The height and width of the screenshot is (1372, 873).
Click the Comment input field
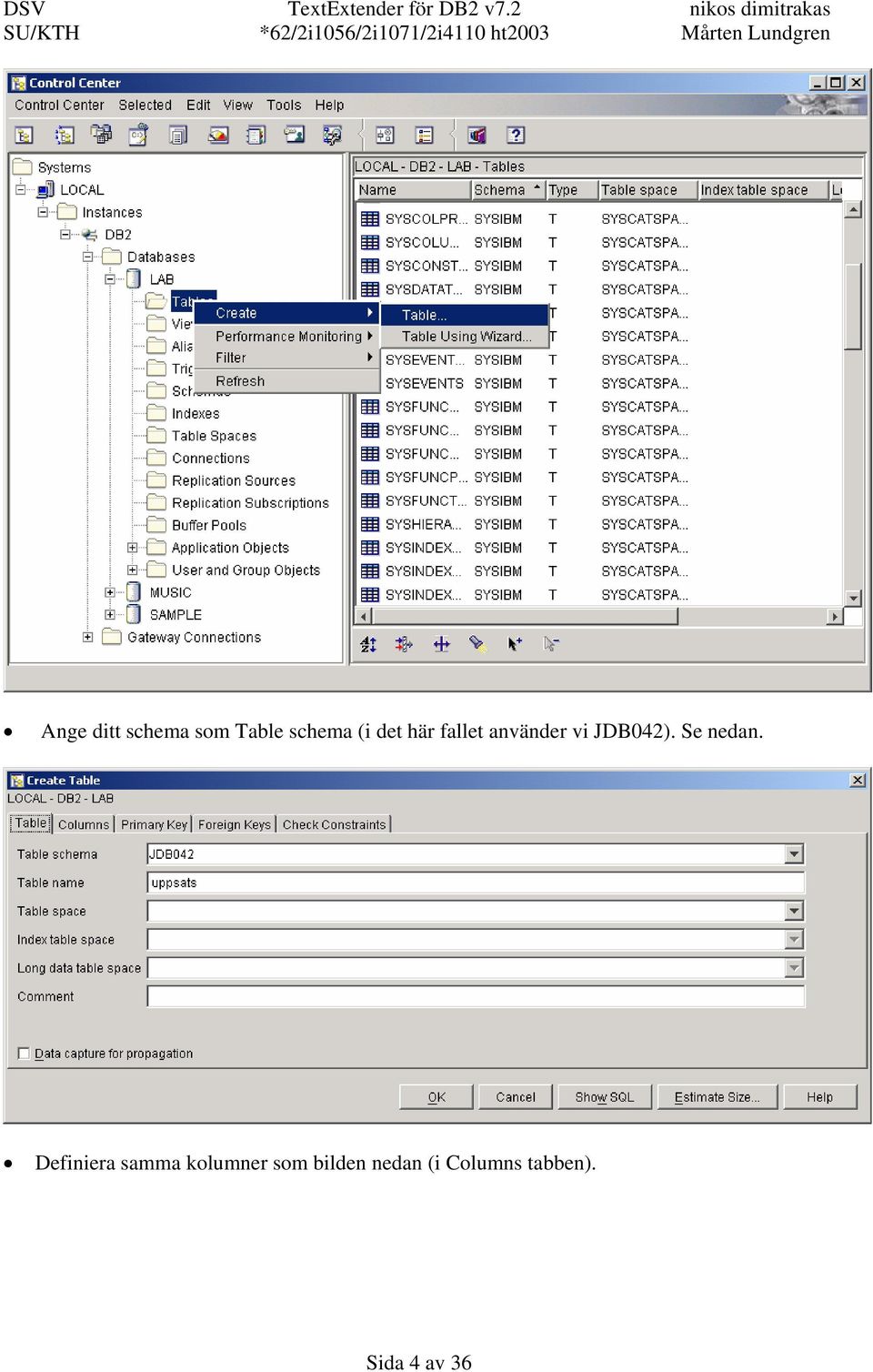coord(476,996)
